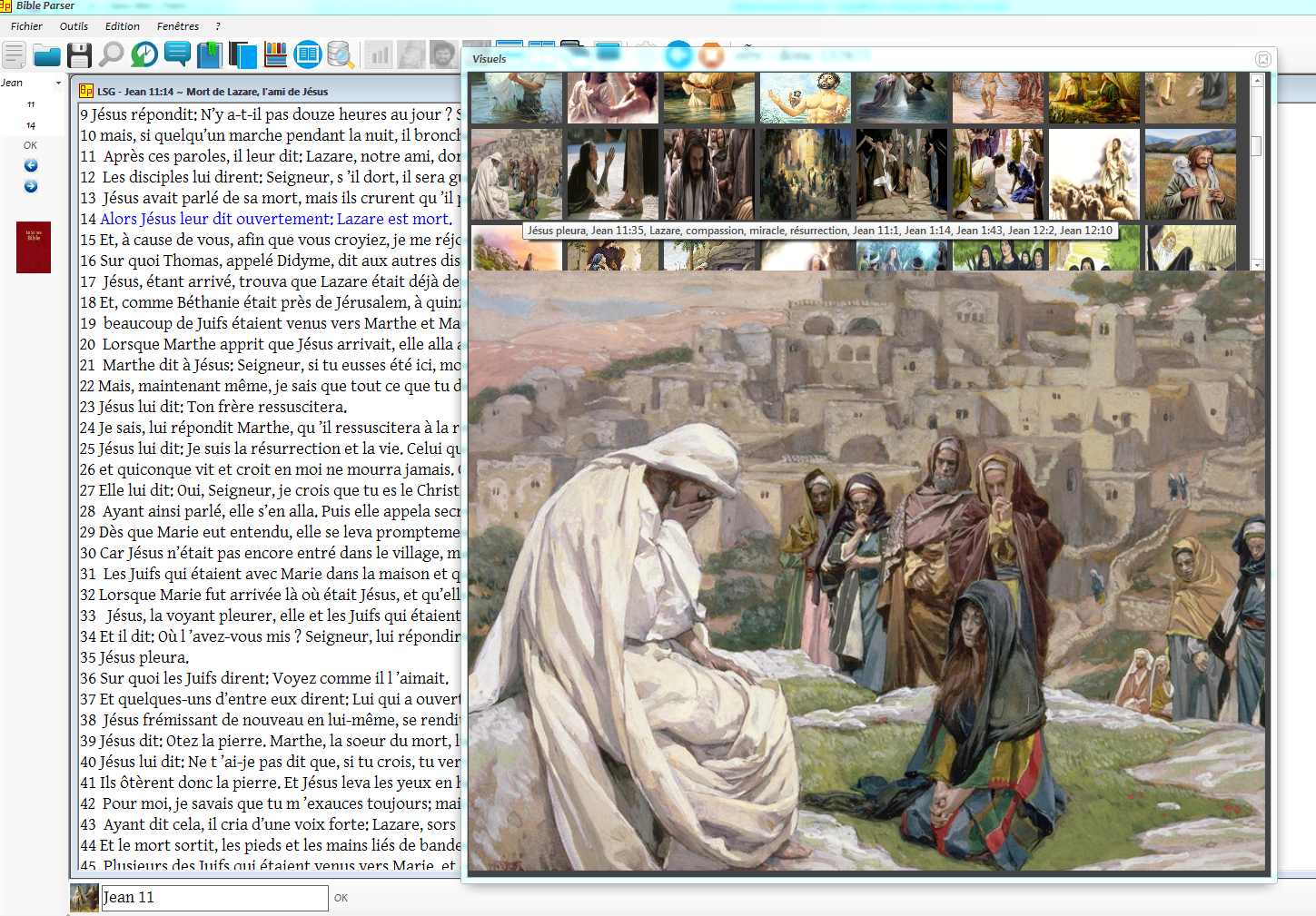
Task: Click highlighted verse 14 'Alors Jésus leur dit'
Action: 275,219
